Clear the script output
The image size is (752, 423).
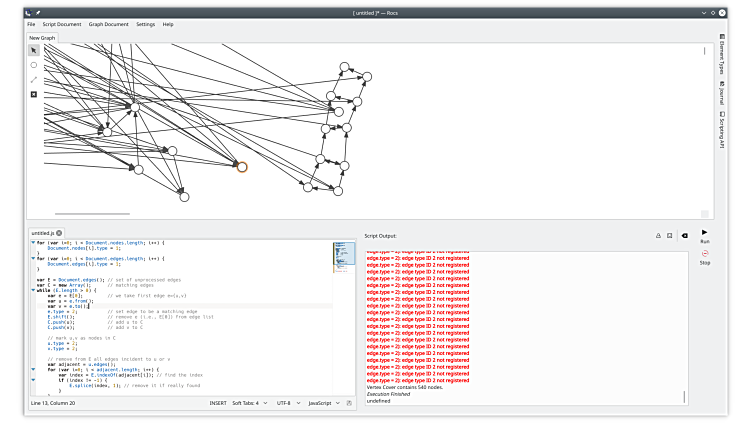point(685,235)
